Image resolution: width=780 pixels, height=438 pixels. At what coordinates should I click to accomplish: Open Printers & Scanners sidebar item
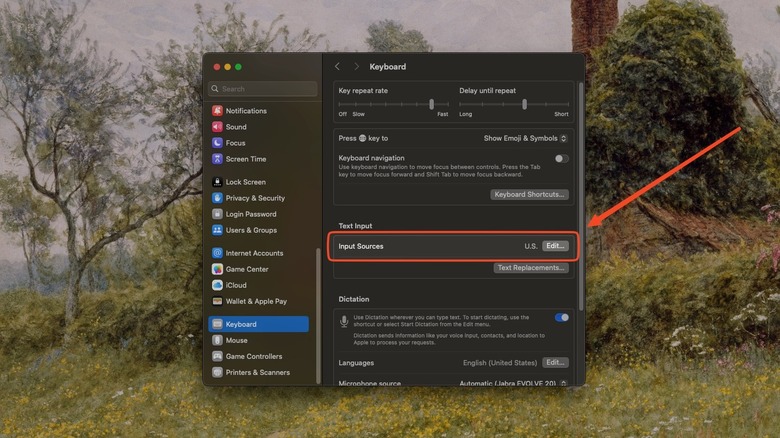257,372
